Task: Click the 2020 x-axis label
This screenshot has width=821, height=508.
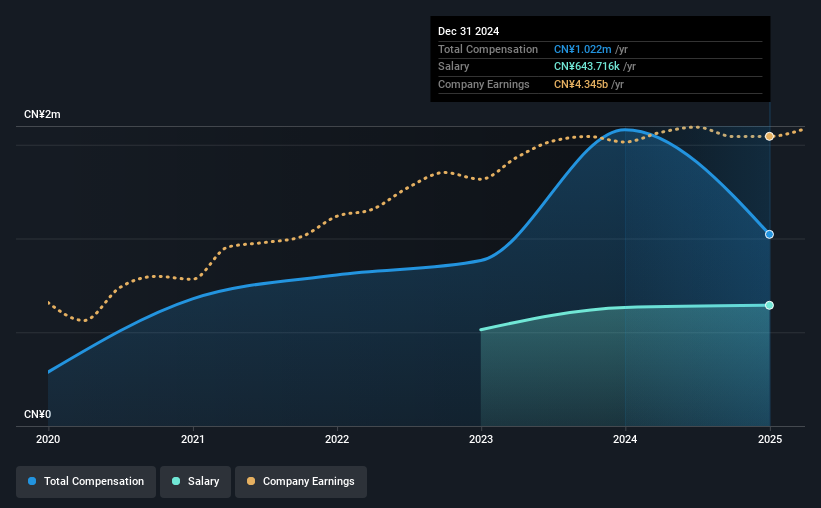Action: click(48, 439)
